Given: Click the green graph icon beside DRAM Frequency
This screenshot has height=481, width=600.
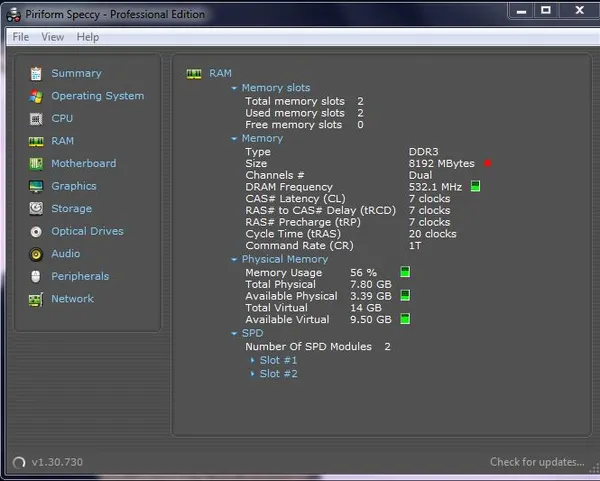Looking at the screenshot, I should [x=475, y=186].
